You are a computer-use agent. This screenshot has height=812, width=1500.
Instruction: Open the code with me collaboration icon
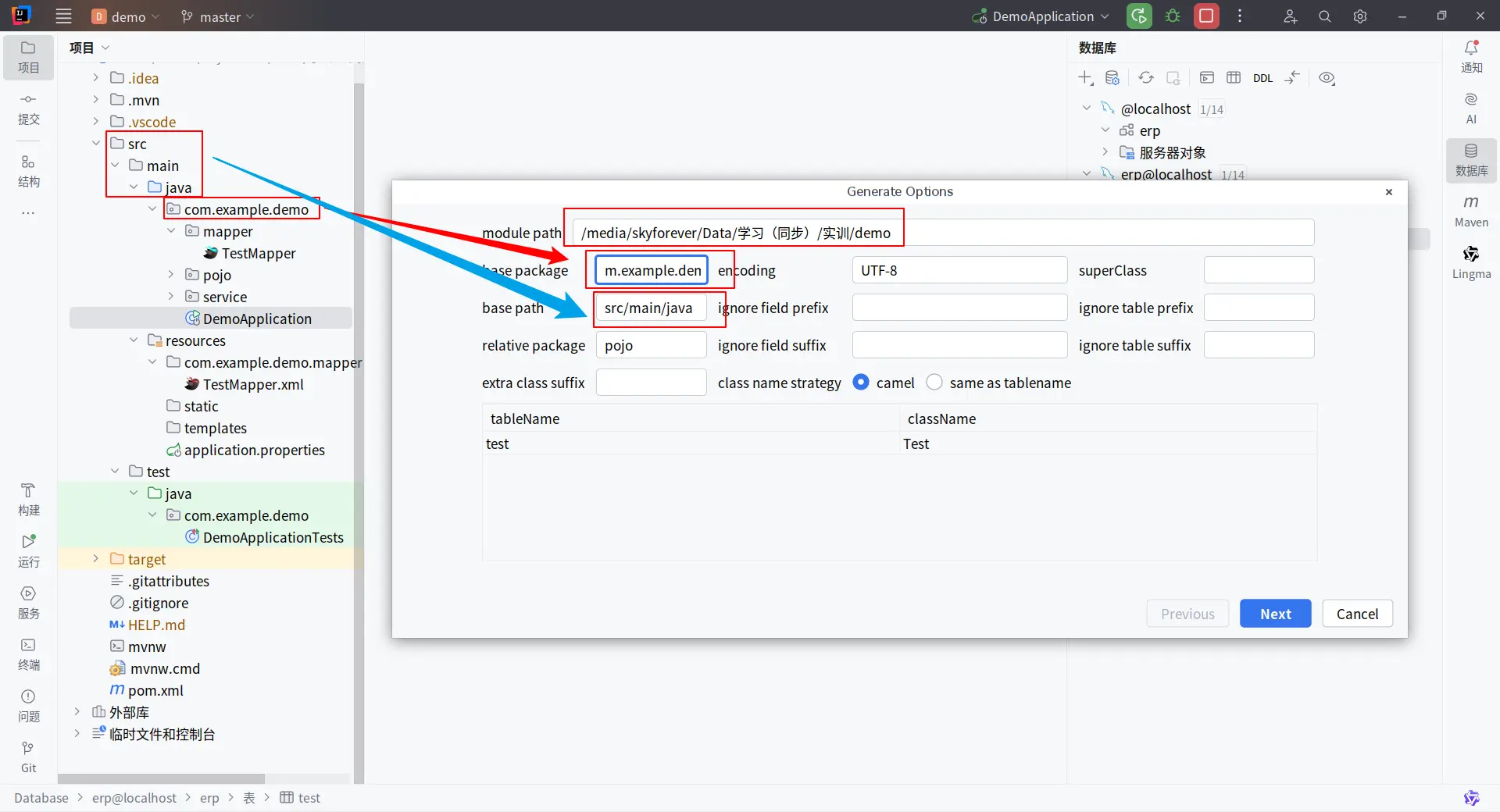[1290, 16]
